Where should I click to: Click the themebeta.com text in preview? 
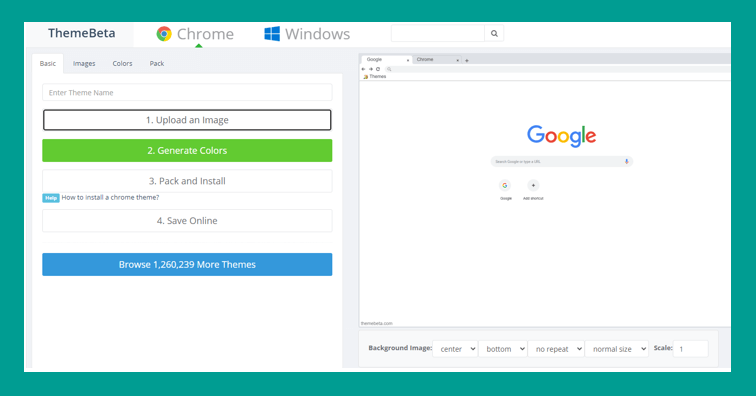pos(377,323)
